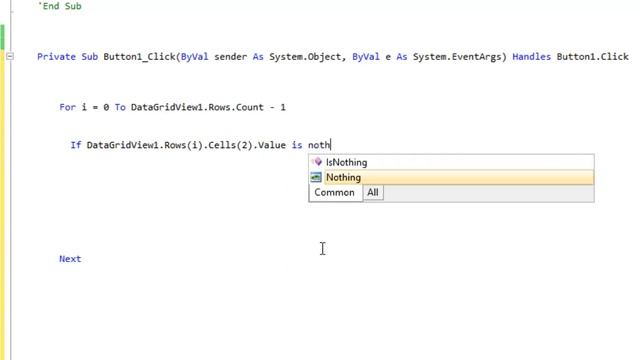The width and height of the screenshot is (640, 360).
Task: Collapse the Button1_Click sub outline
Action: pyautogui.click(x=10, y=57)
